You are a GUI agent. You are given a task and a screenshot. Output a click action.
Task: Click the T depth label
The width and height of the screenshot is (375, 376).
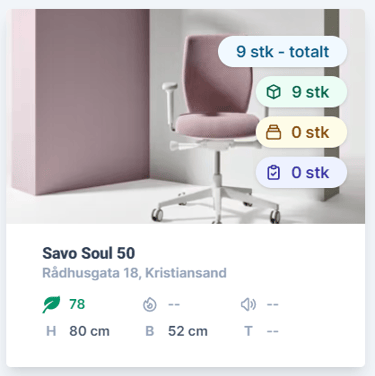click(x=248, y=331)
